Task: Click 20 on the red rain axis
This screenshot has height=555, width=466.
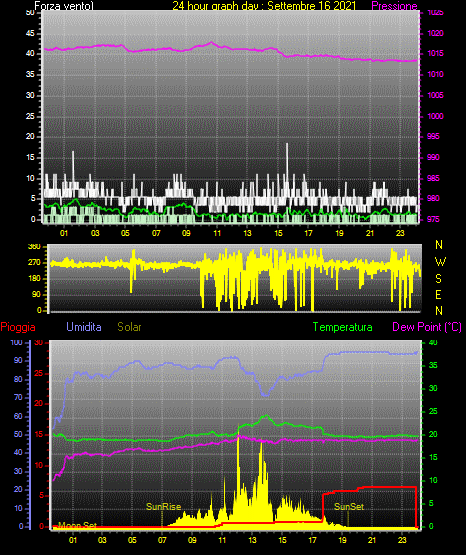Action: click(x=39, y=404)
